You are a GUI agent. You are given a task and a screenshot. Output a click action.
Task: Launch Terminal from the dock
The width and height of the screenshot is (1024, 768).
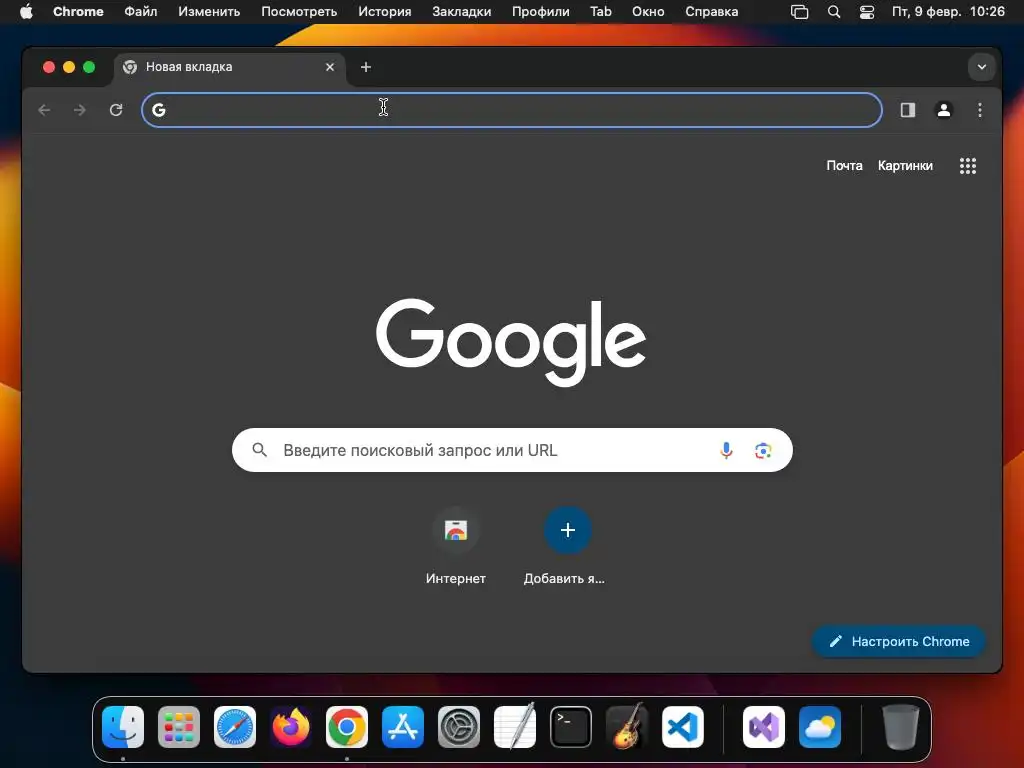pos(571,727)
